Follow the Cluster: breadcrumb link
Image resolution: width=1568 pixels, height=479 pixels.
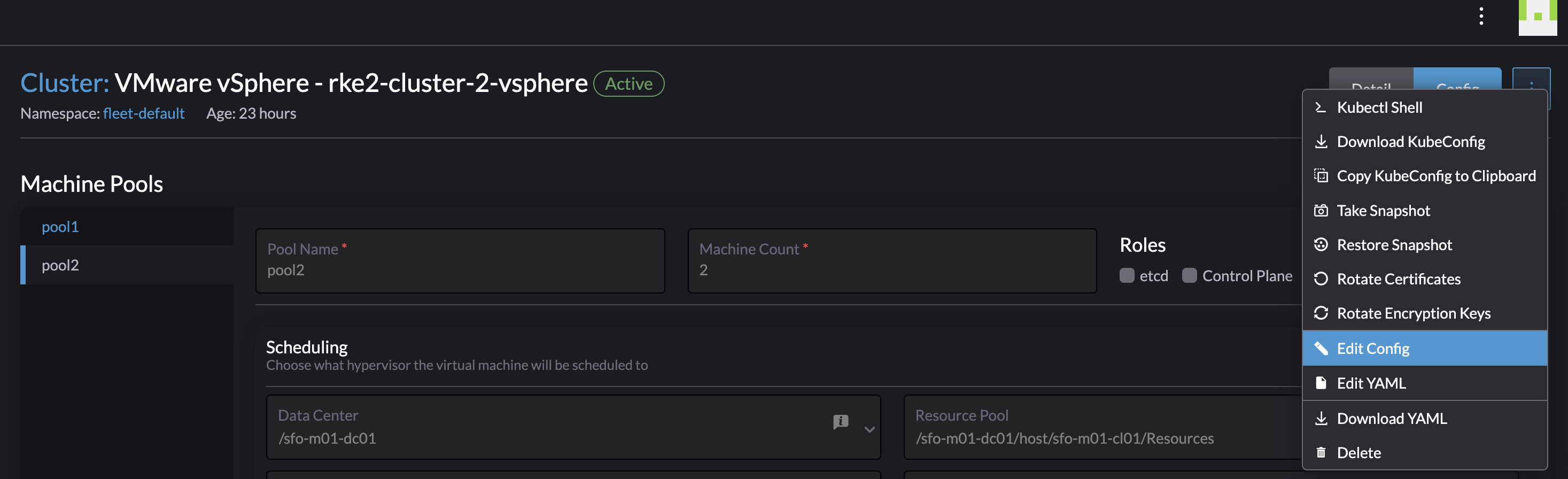click(x=65, y=83)
